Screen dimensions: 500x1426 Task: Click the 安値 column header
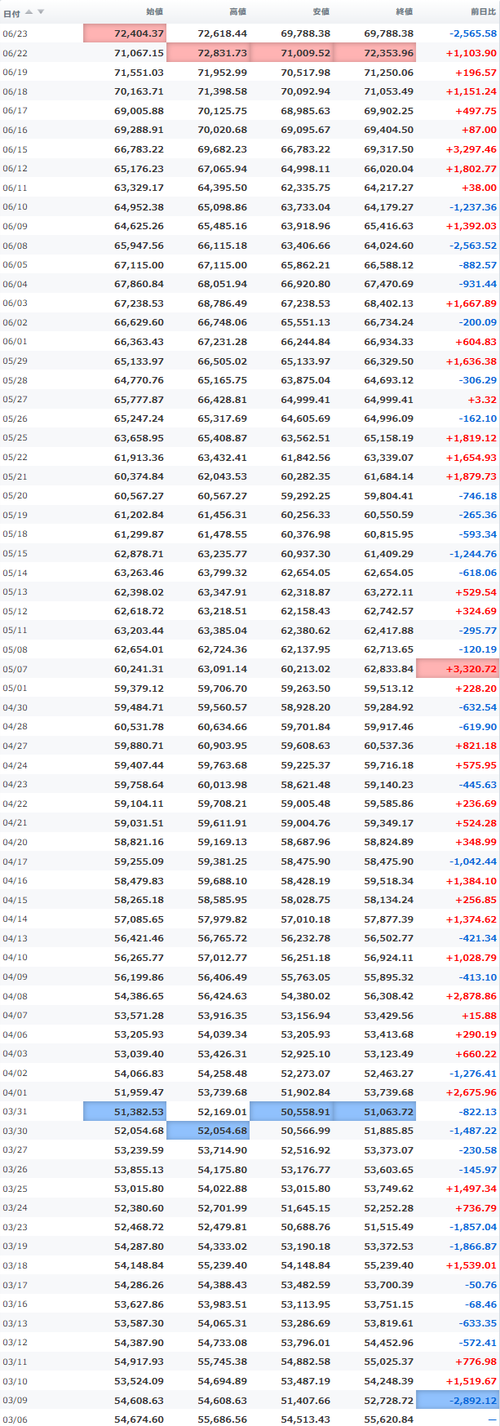(x=319, y=12)
